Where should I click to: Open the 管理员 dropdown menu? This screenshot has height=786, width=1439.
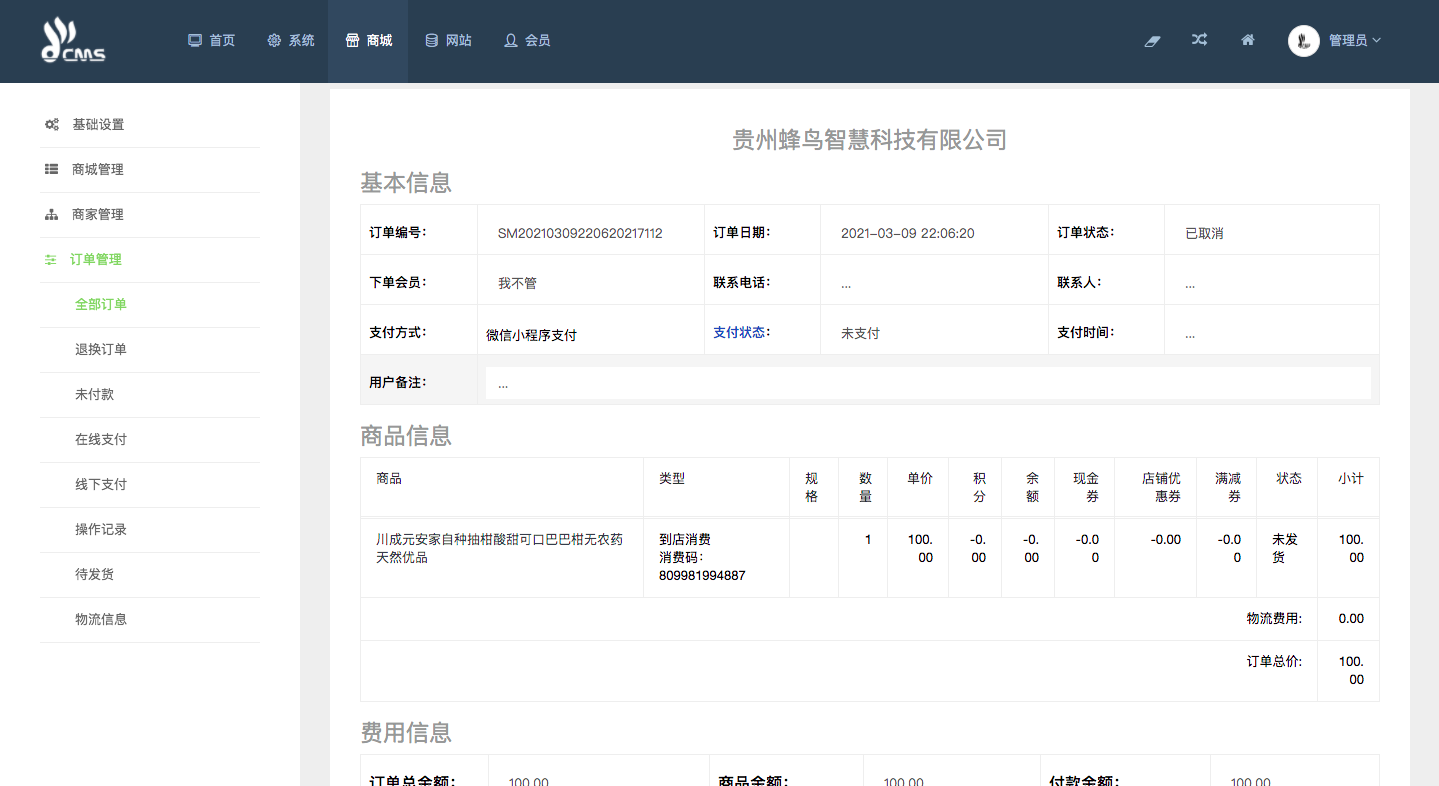[1354, 41]
